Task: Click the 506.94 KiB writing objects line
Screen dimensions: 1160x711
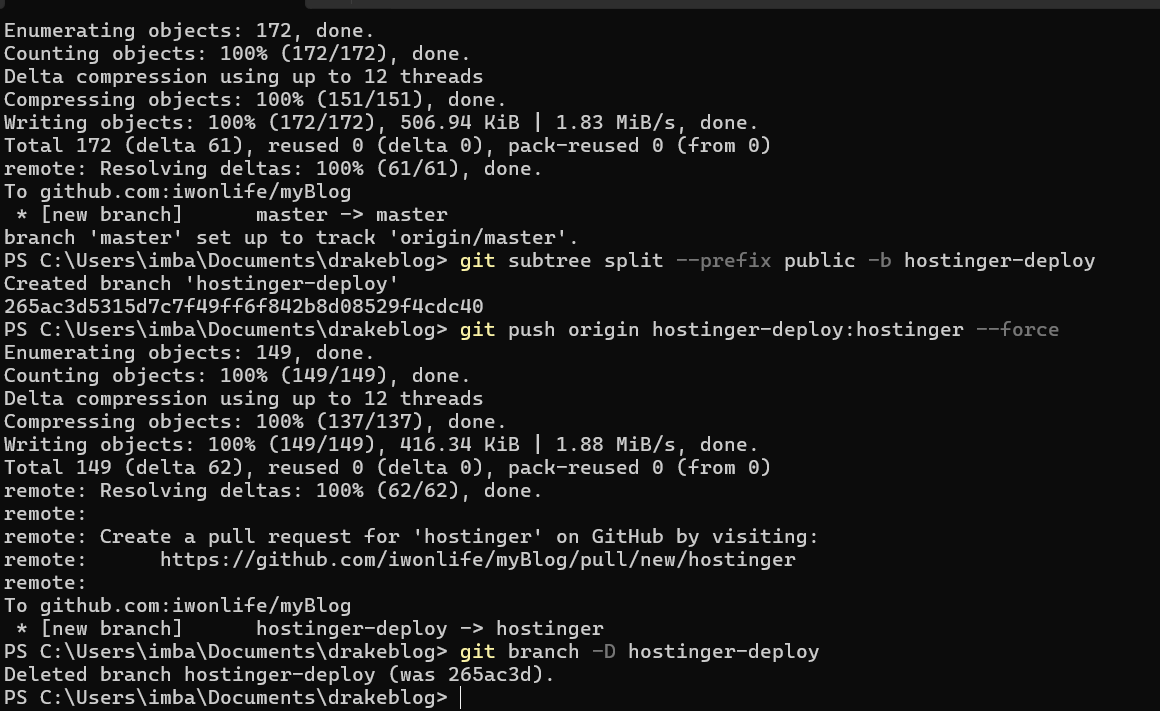Action: pos(381,123)
